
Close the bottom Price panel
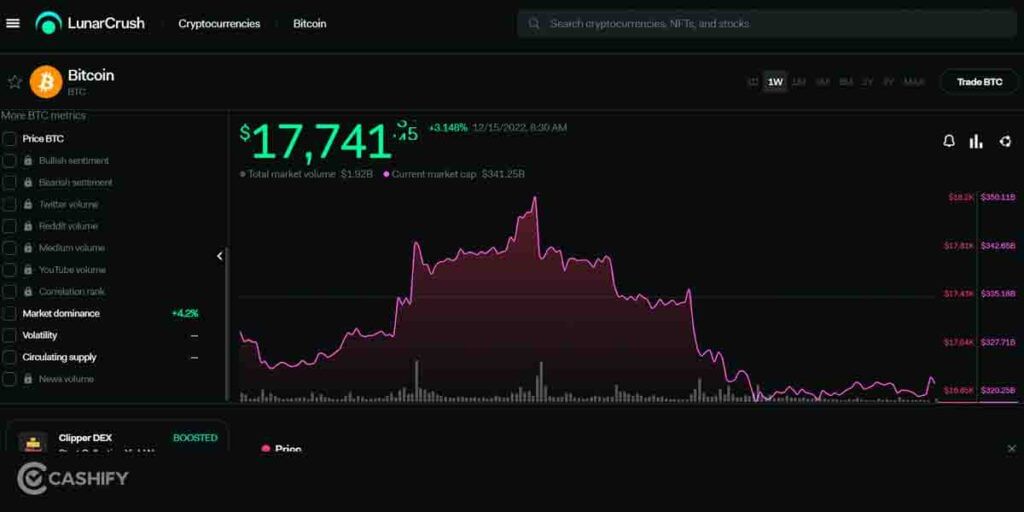tap(1012, 448)
